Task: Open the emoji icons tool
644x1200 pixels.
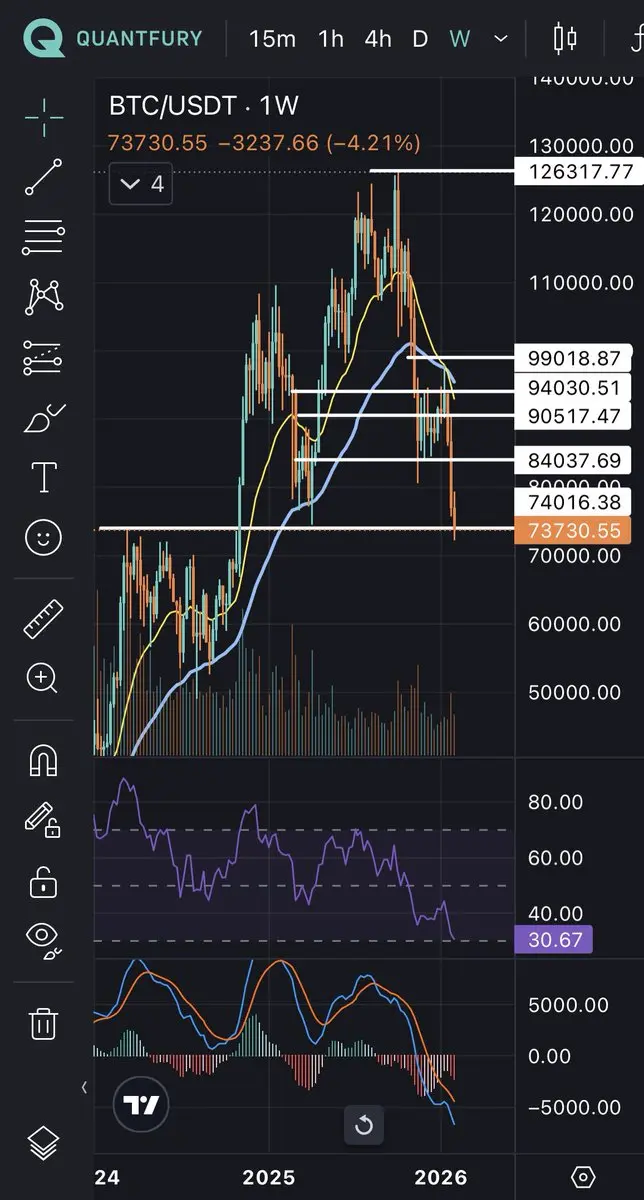Action: (44, 538)
